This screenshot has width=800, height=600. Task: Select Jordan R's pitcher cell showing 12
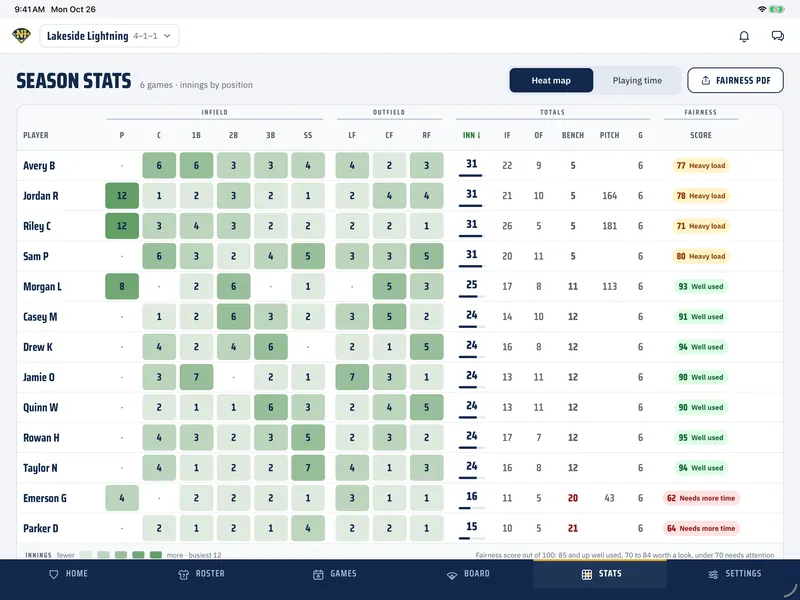tap(122, 195)
